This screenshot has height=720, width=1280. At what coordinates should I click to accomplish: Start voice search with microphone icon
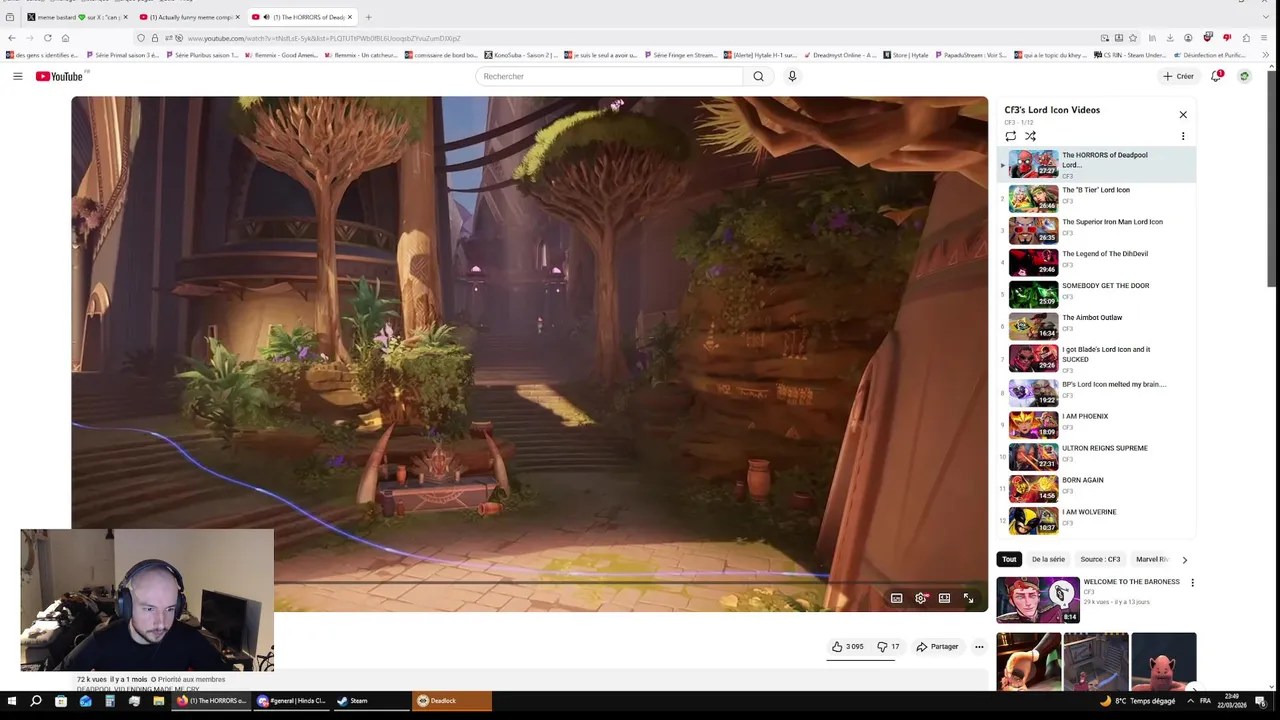tap(792, 76)
